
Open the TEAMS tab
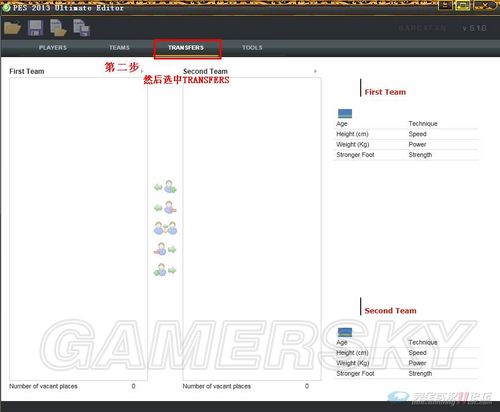coord(119,48)
